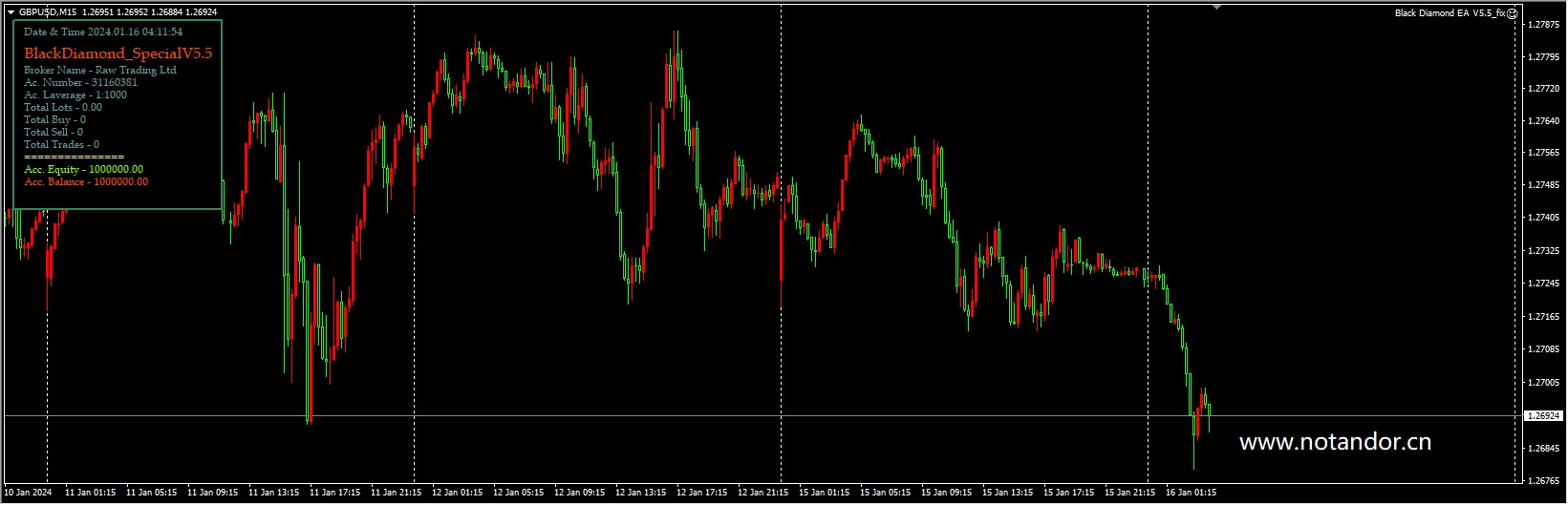Click the 1.27565 price scale label

tap(1544, 153)
